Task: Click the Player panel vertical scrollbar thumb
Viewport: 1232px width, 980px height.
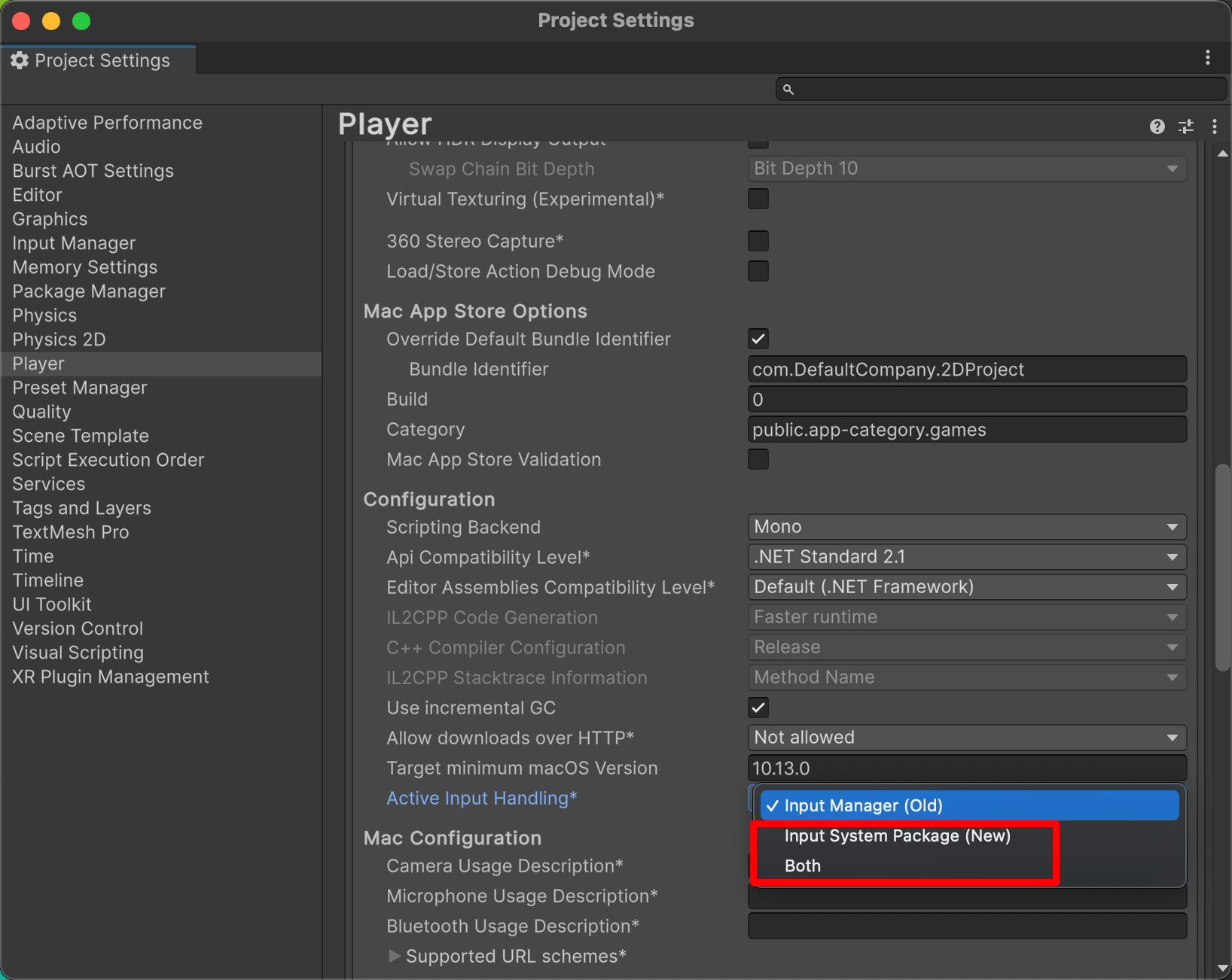Action: 1223,568
